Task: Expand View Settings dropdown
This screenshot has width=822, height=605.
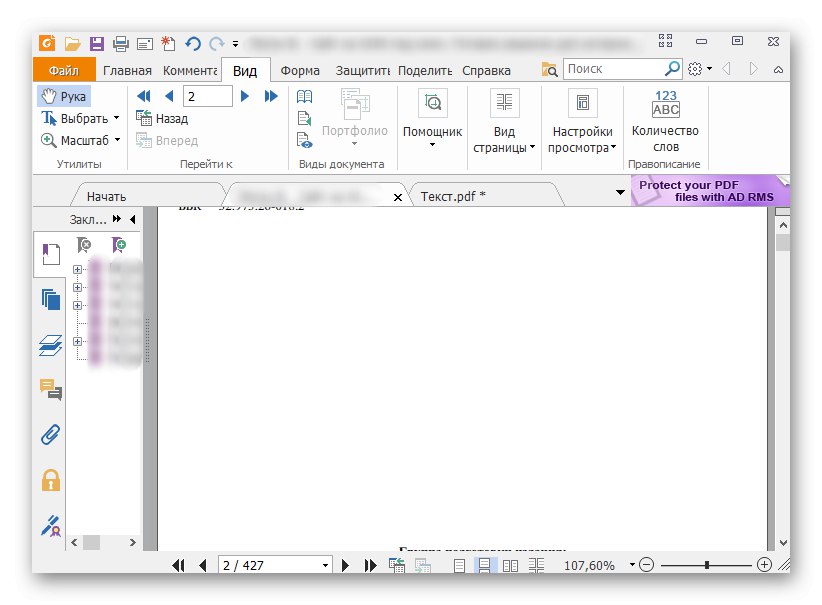Action: (613, 147)
